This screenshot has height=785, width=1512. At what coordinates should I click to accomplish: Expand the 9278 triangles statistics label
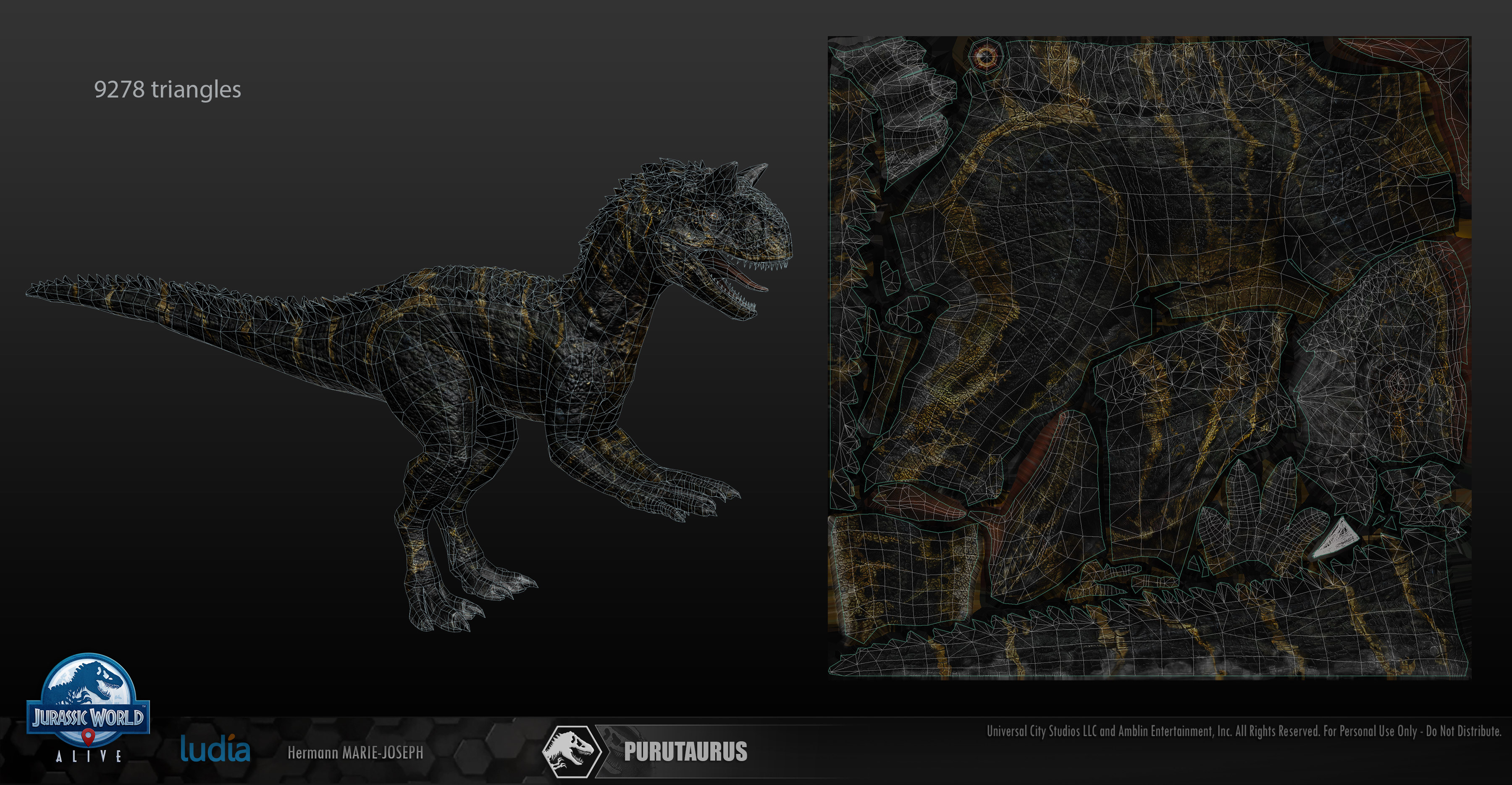coord(167,89)
